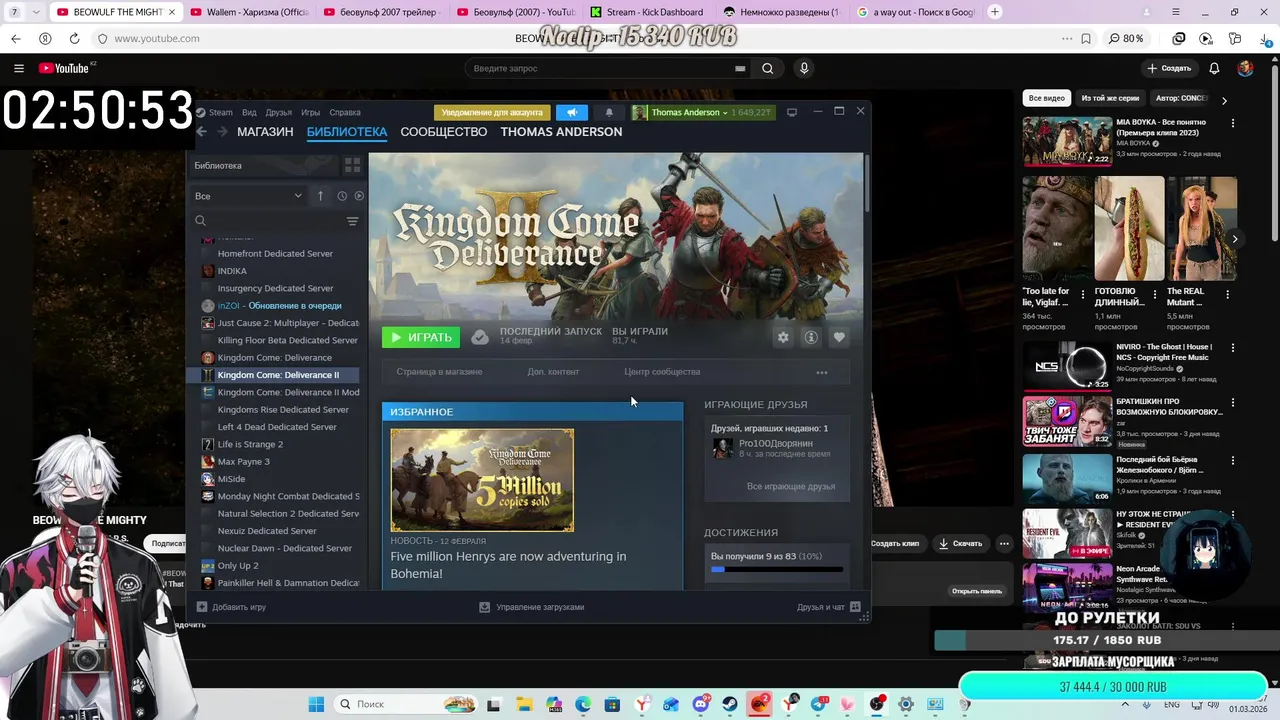Click the achievements progress bar
1280x720 pixels.
click(x=777, y=569)
